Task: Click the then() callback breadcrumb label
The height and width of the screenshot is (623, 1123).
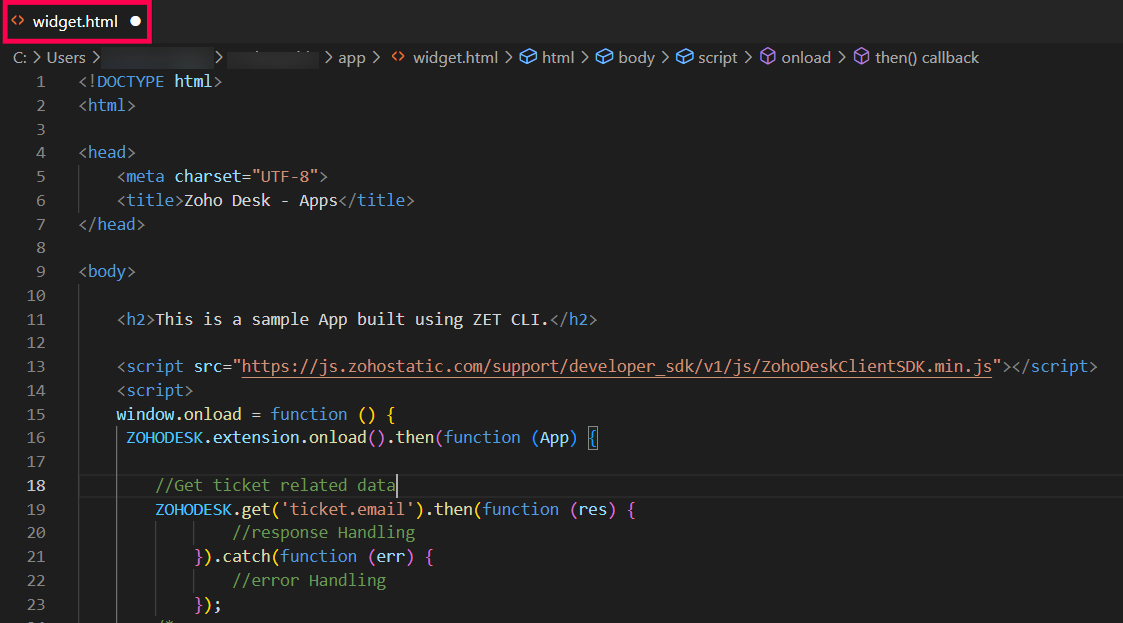Action: pos(926,58)
